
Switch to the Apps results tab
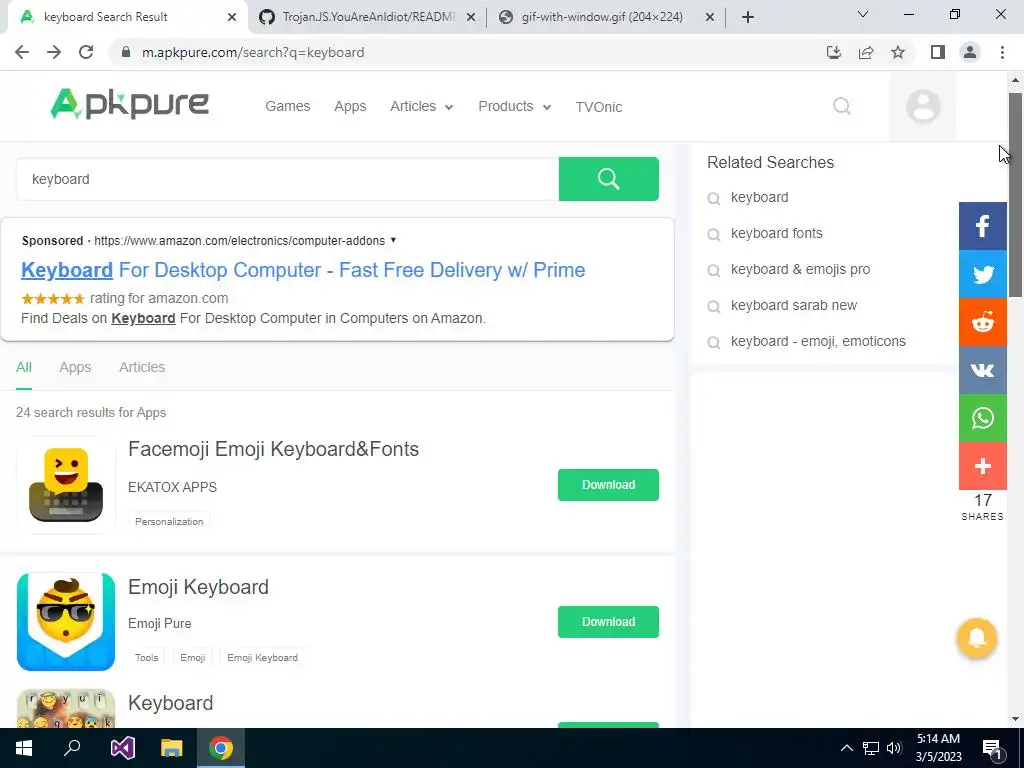point(75,367)
